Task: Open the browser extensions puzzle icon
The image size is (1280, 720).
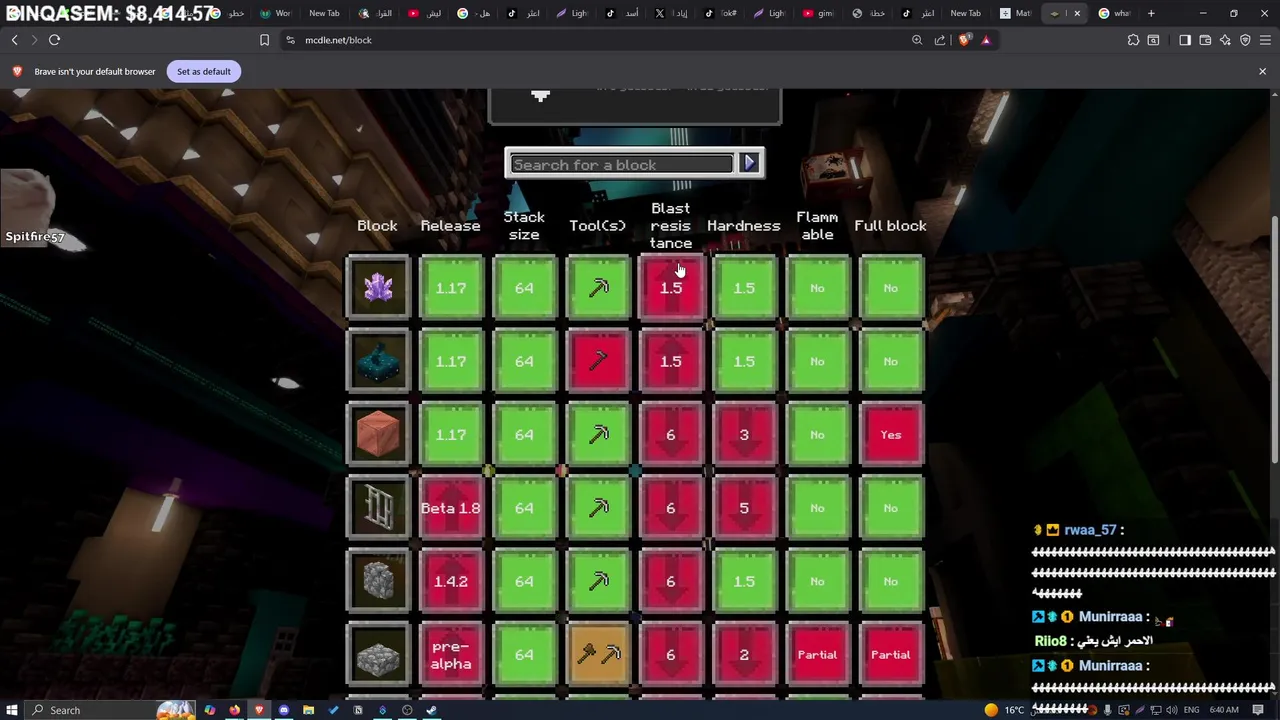Action: [1133, 40]
